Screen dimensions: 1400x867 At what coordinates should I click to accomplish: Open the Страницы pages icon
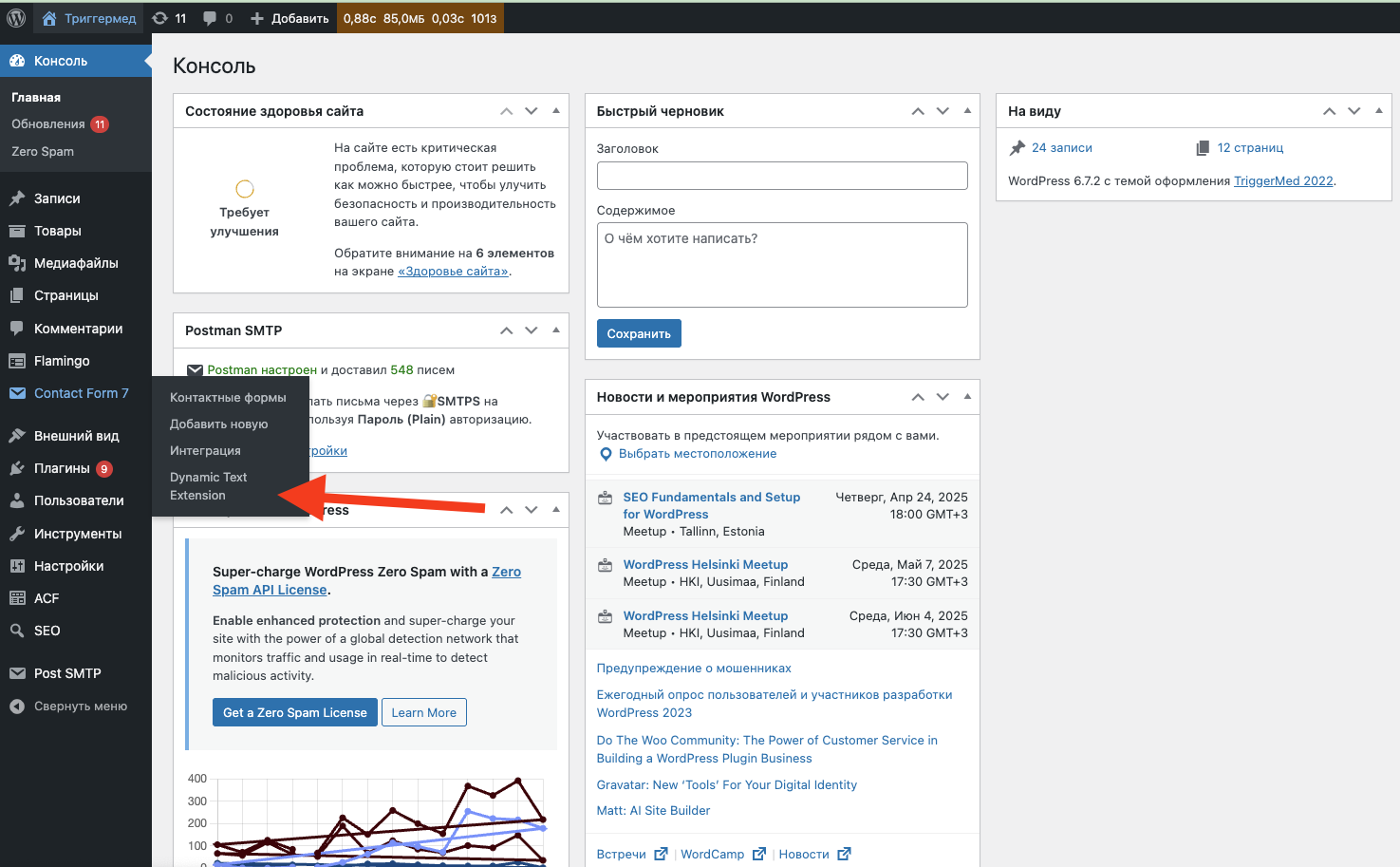(x=17, y=295)
